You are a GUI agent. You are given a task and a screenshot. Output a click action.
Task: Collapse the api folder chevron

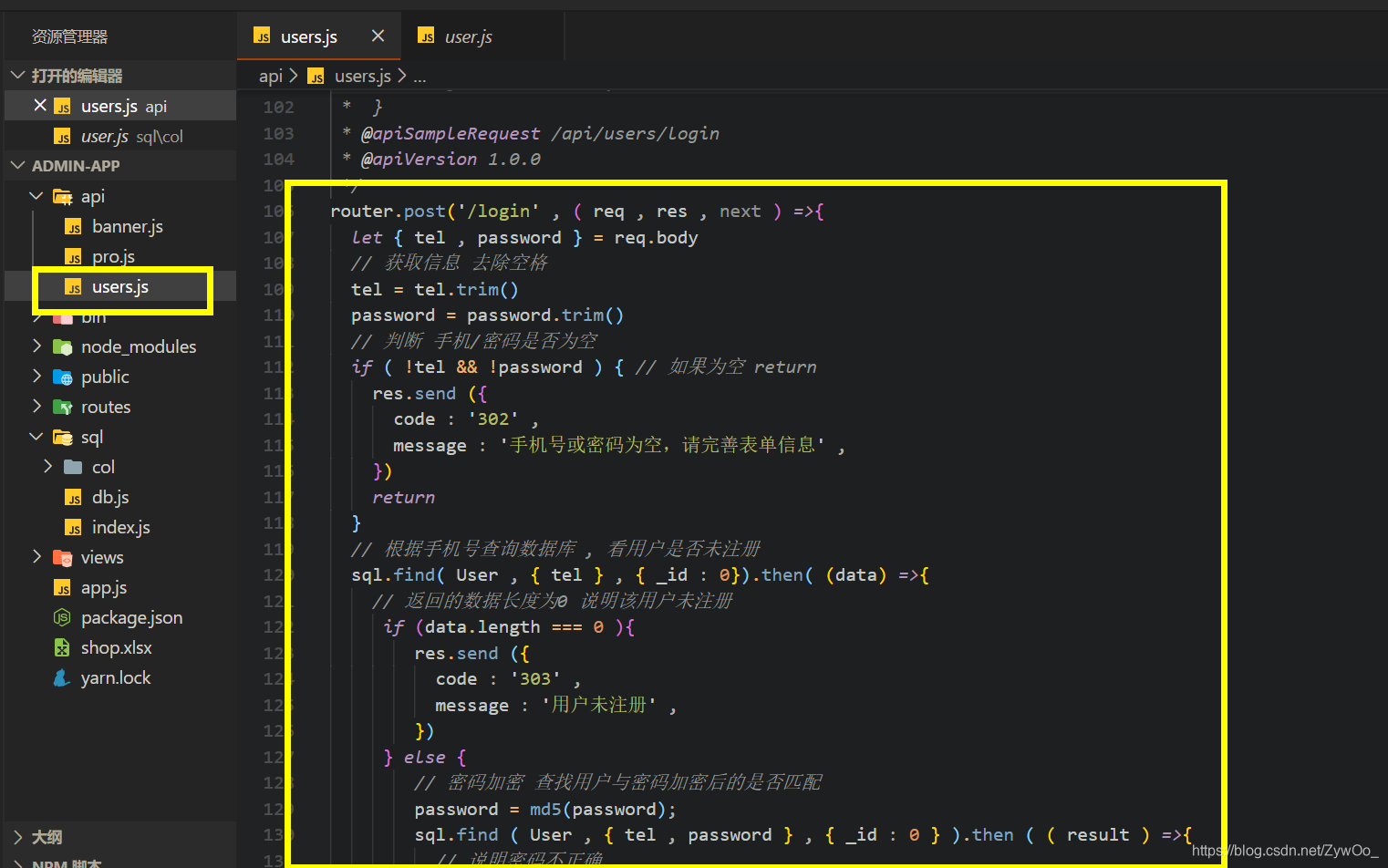(36, 196)
